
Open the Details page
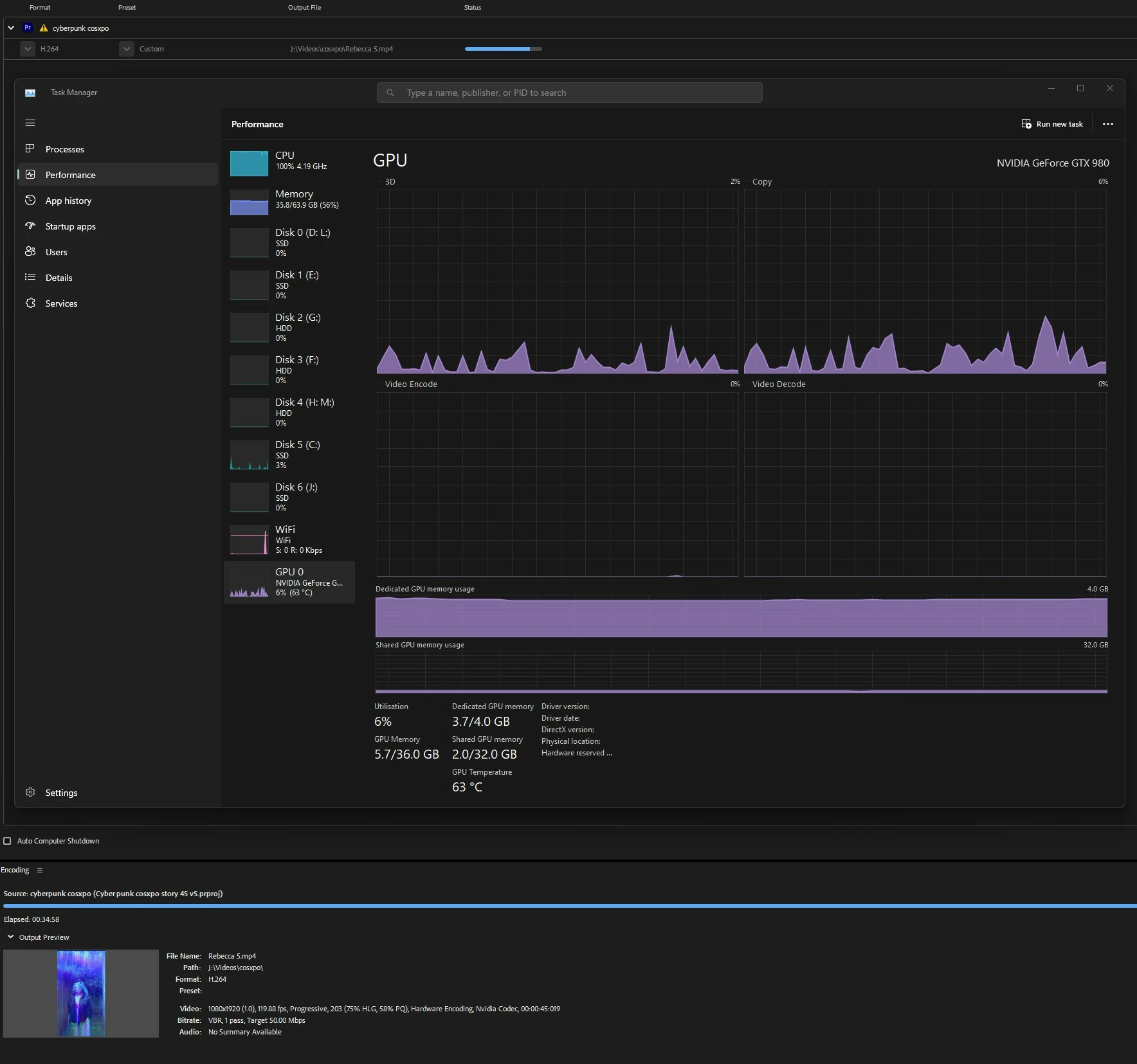[x=118, y=277]
